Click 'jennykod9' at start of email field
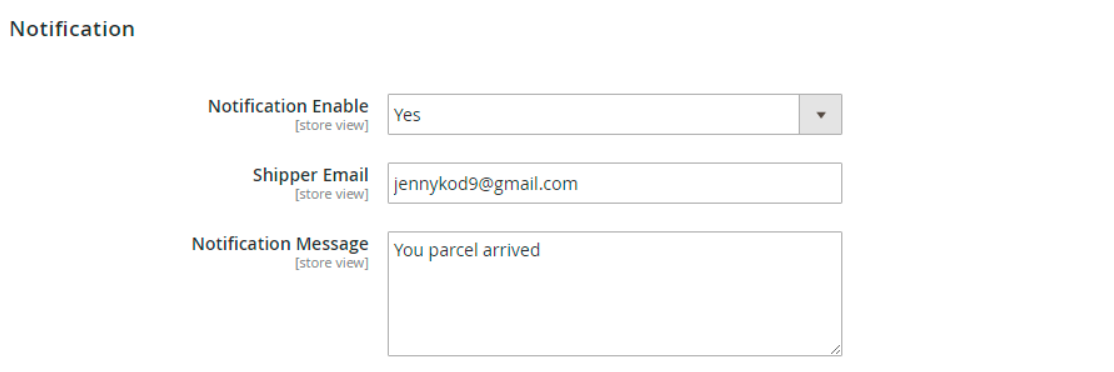This screenshot has height=372, width=1114. (x=436, y=185)
